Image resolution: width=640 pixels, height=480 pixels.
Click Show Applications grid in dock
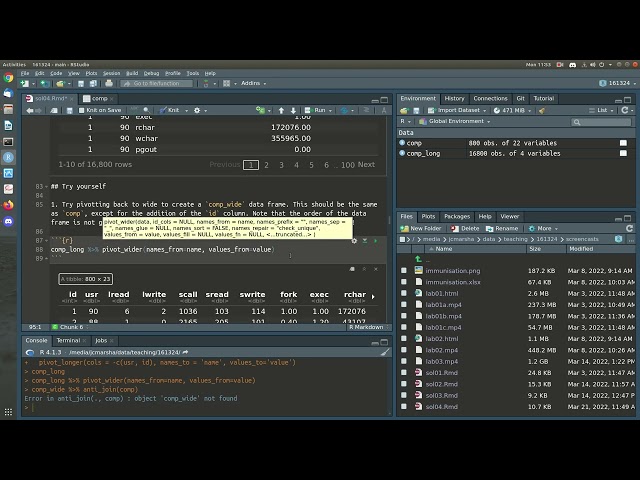8,412
